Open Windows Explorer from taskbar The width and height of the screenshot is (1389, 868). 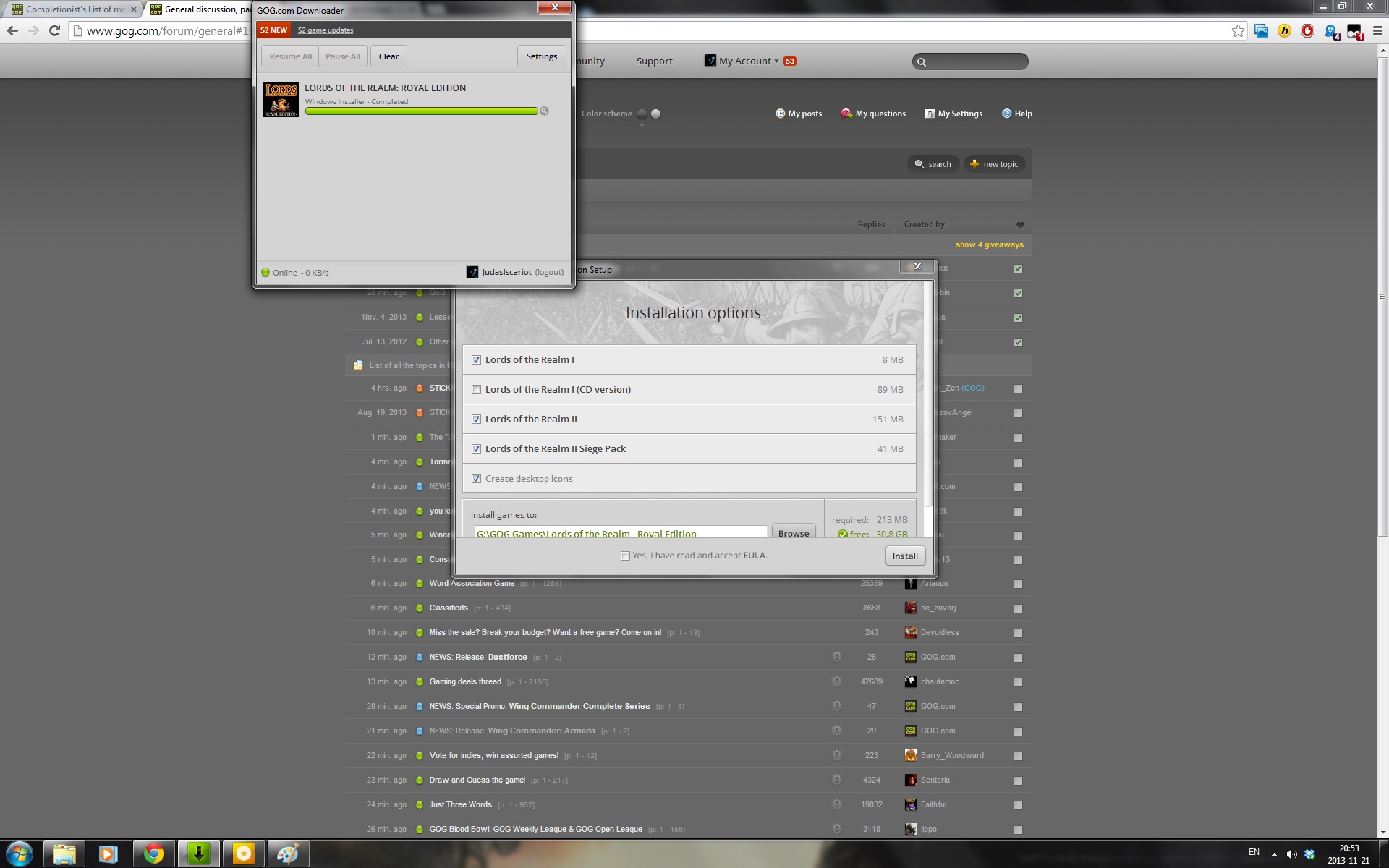tap(64, 854)
